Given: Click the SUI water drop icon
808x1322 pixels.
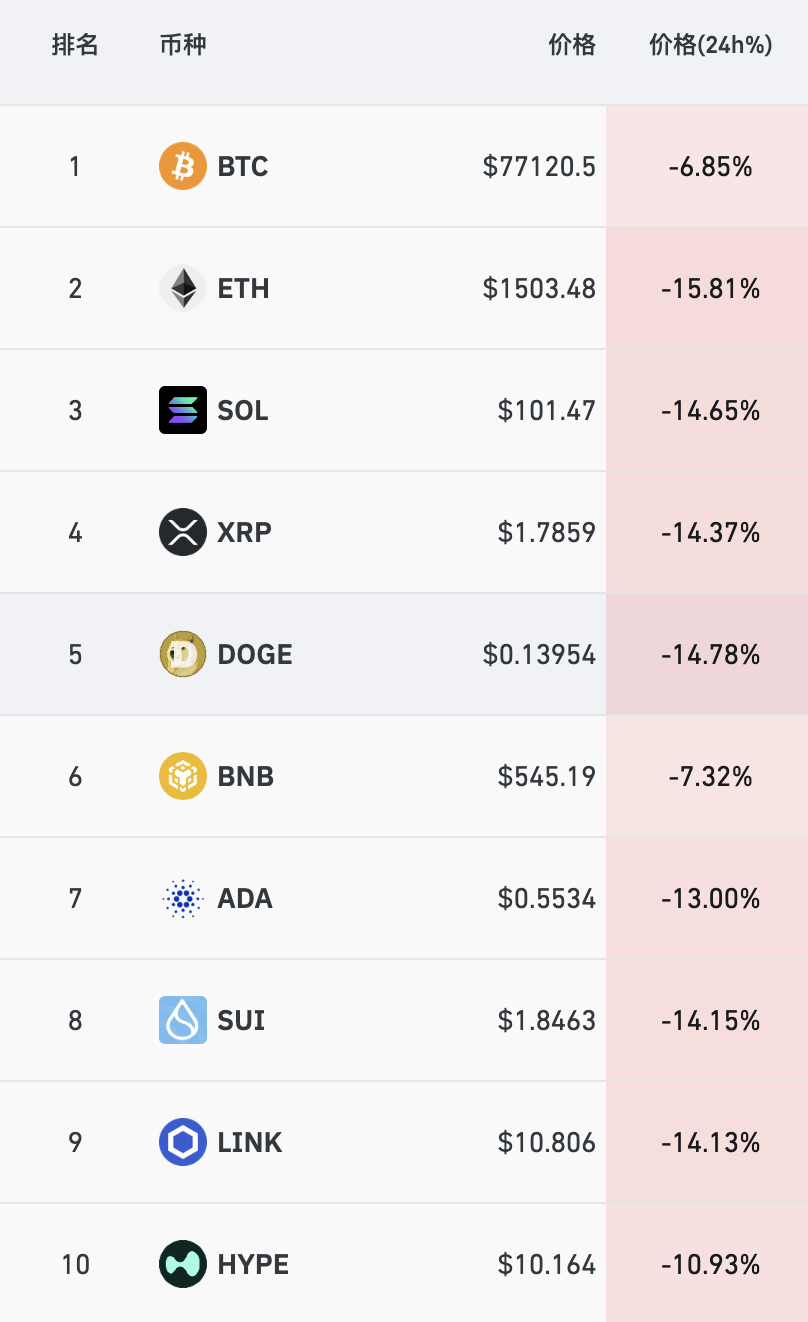Looking at the screenshot, I should pos(183,1020).
